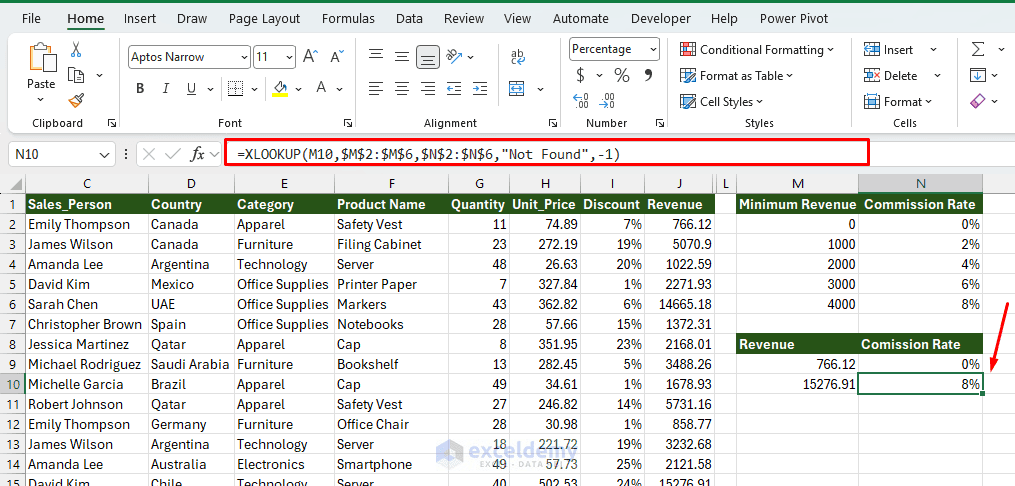Apply Accounting Number Format dollar sign

pyautogui.click(x=580, y=75)
